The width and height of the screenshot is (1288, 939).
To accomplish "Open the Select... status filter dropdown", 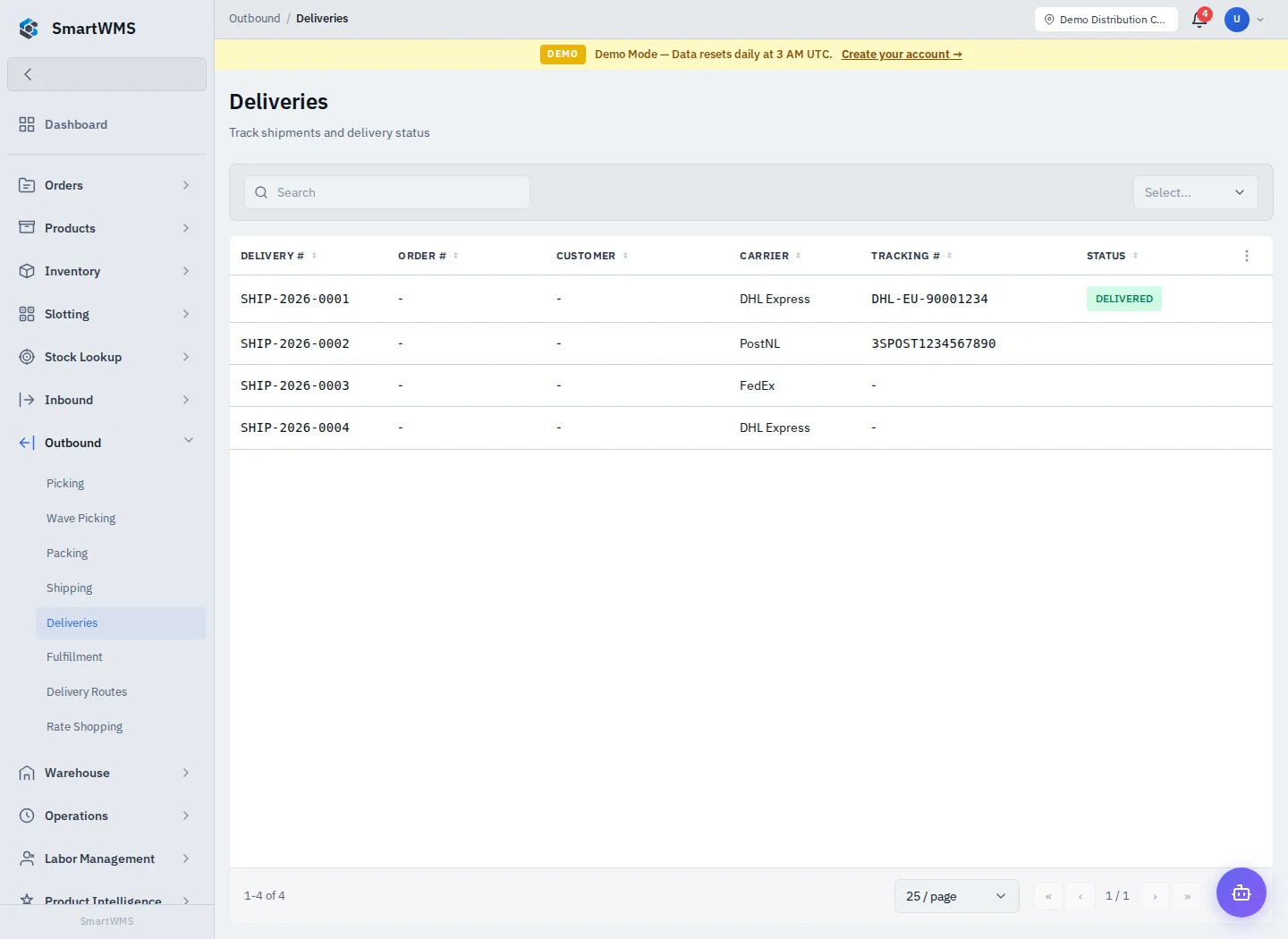I will [1195, 192].
